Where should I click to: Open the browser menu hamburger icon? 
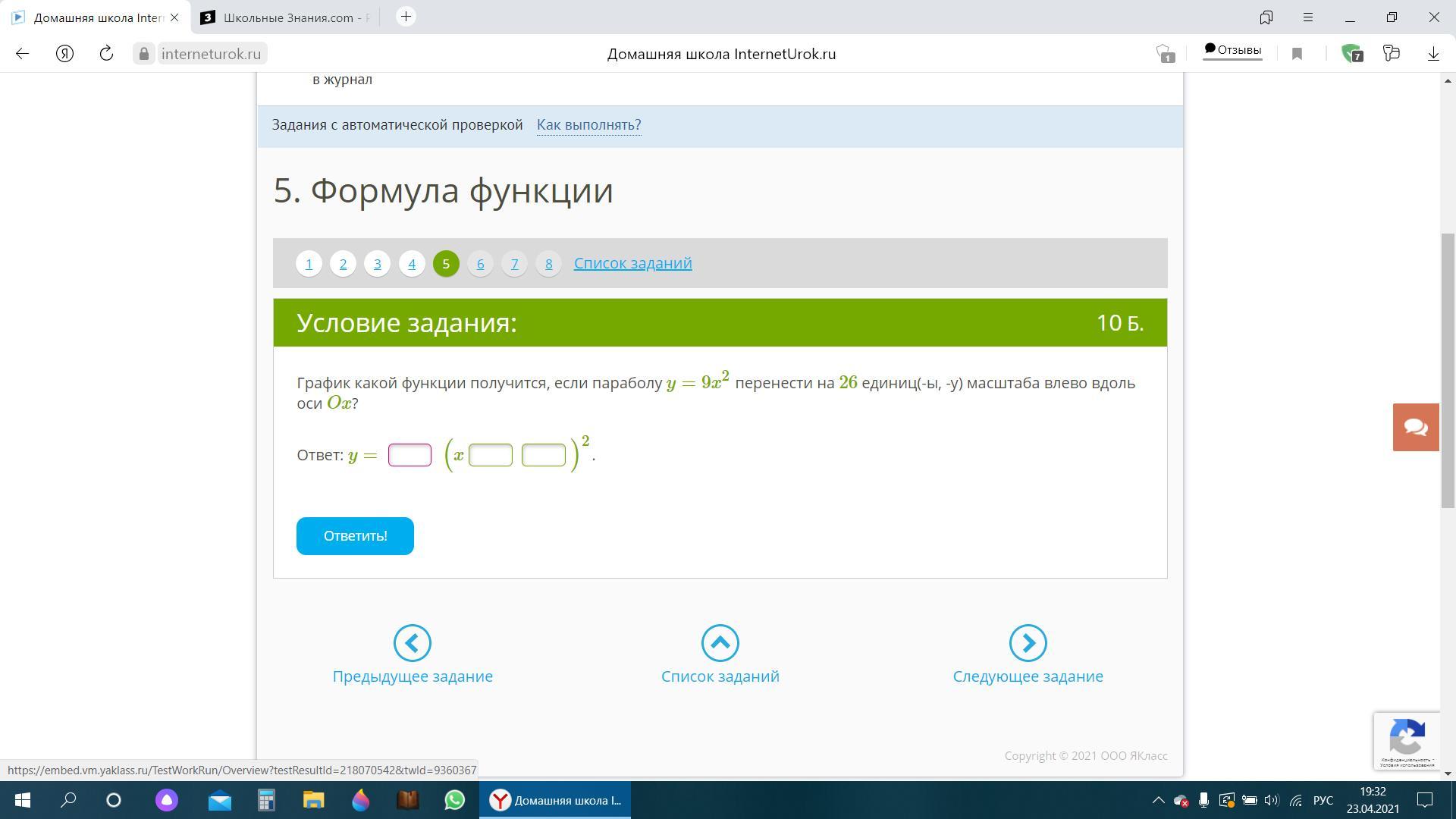[1308, 17]
